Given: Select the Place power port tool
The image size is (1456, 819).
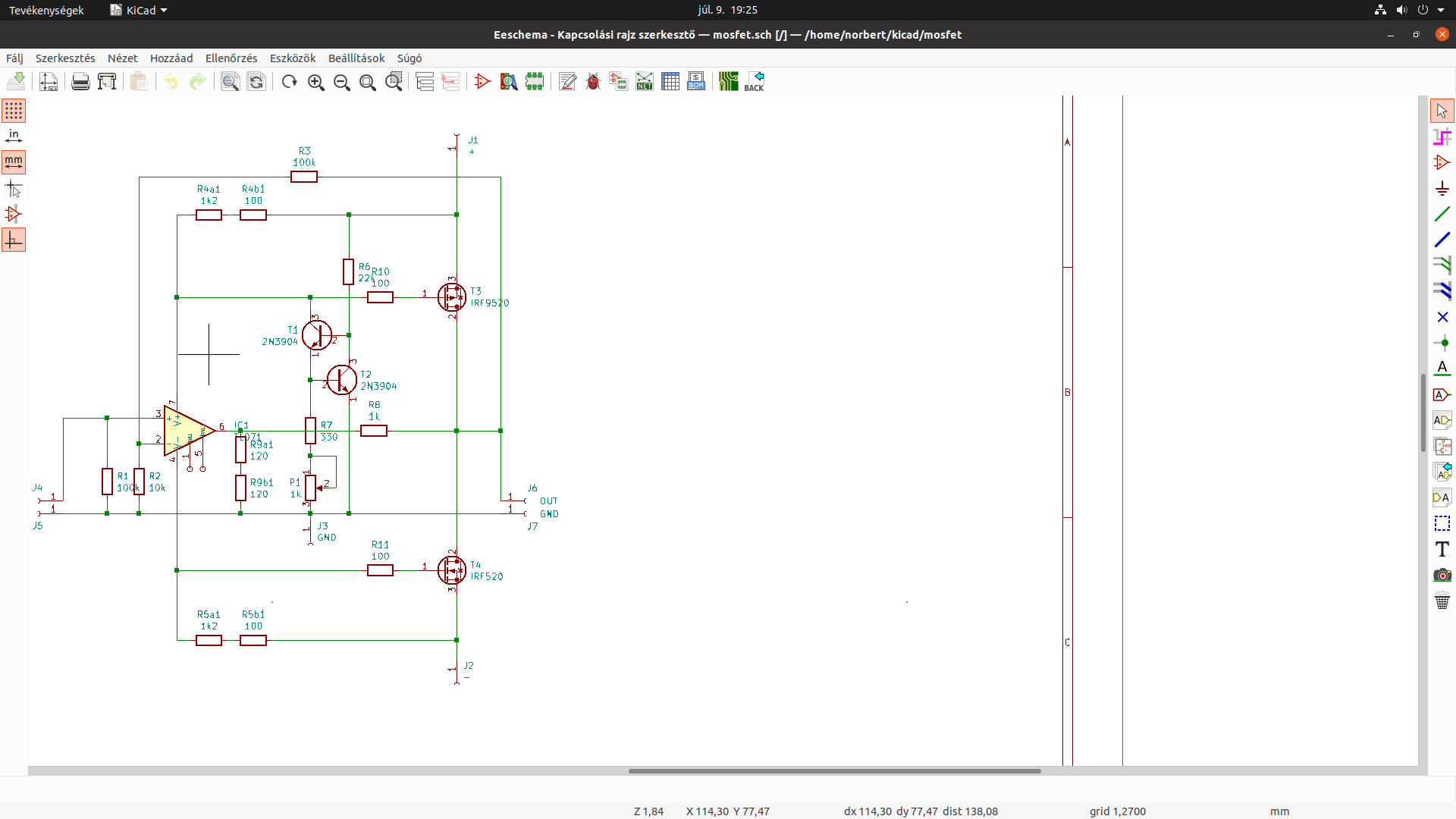Looking at the screenshot, I should 1442,189.
